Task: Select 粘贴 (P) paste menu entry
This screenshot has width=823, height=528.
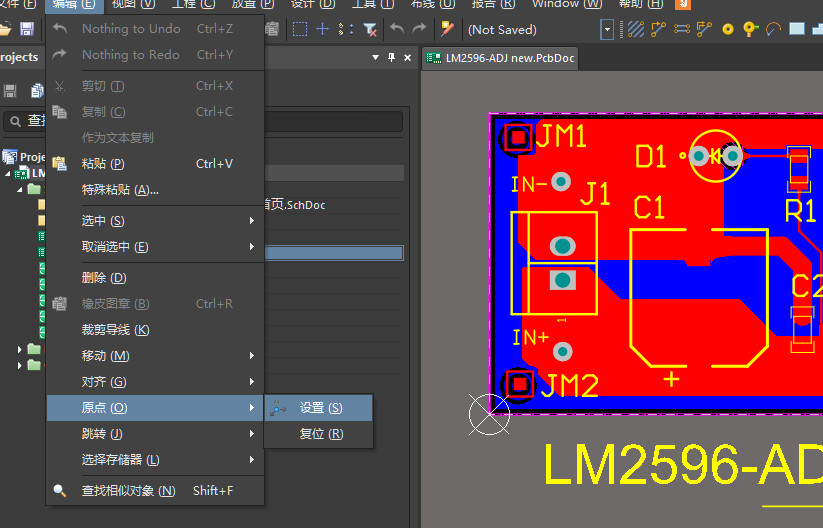Action: click(103, 164)
